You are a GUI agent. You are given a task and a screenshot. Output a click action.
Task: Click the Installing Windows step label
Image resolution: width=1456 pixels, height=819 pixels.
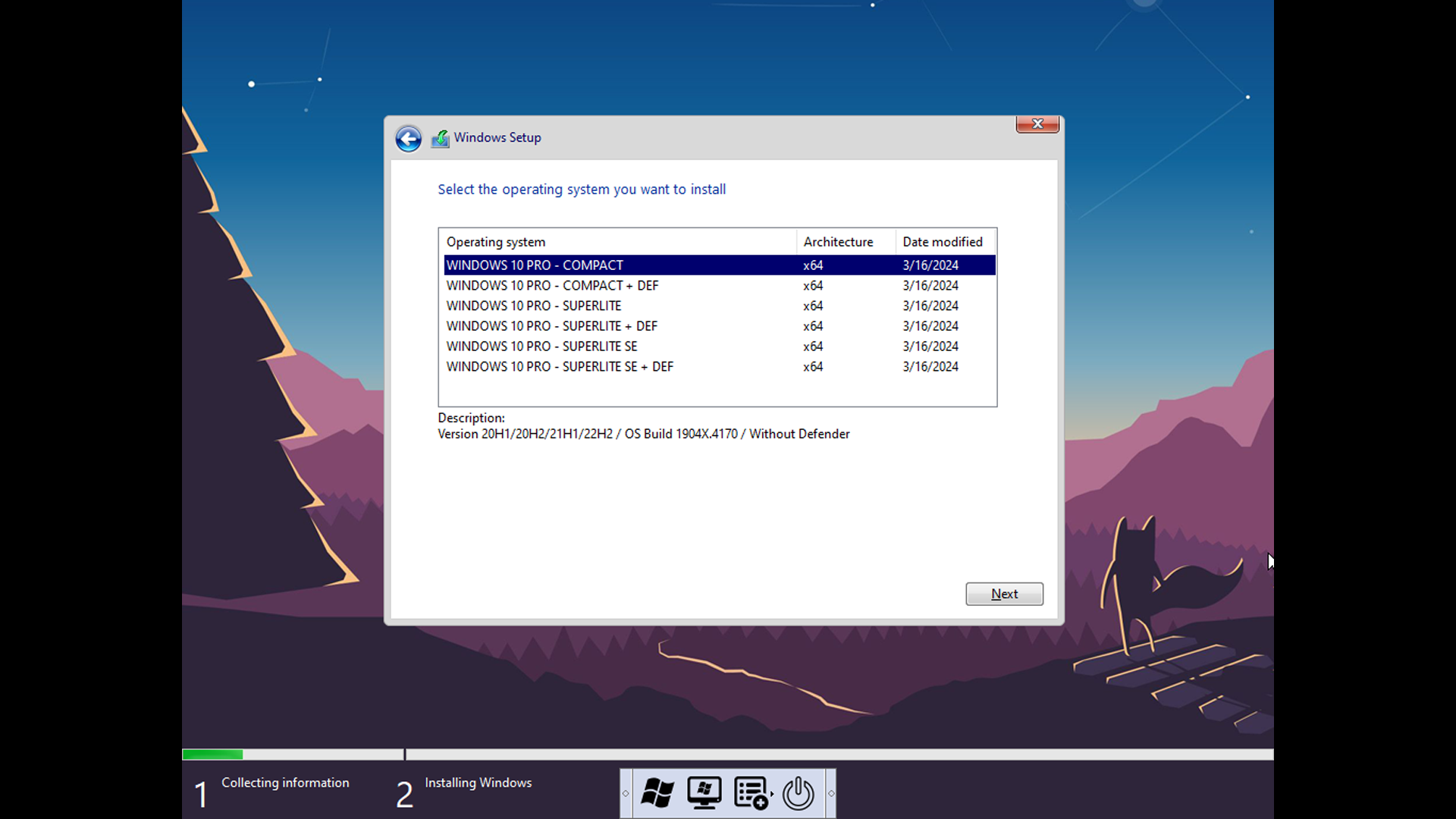click(x=478, y=783)
